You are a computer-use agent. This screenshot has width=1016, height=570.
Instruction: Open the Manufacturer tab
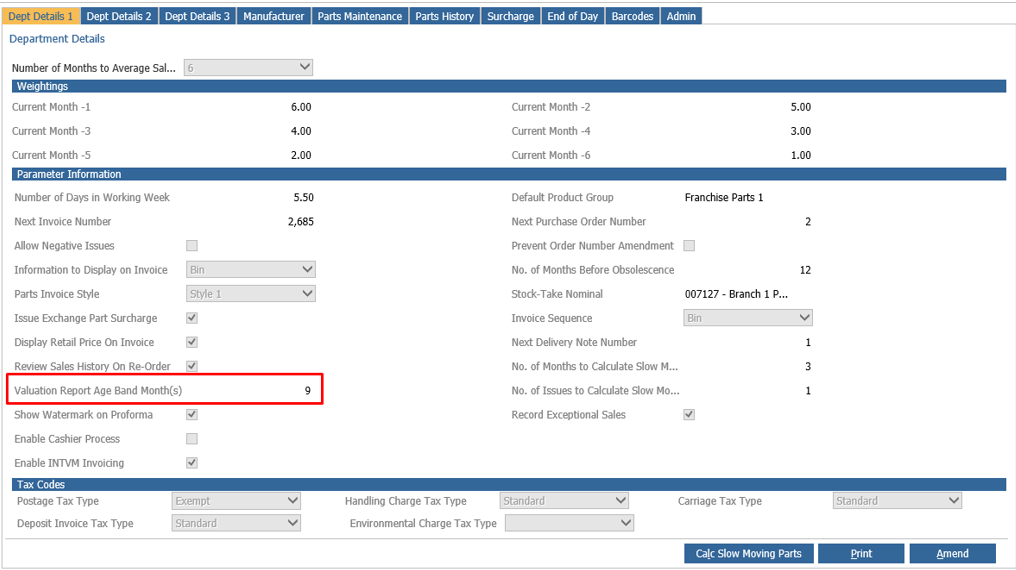[273, 16]
